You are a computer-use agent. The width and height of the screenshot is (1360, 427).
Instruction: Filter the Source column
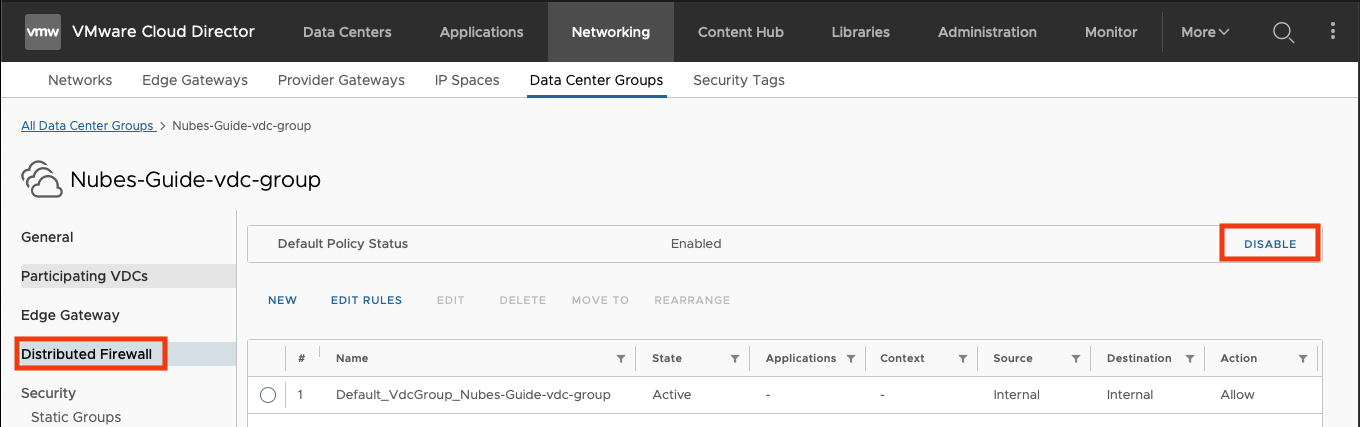pyautogui.click(x=1076, y=358)
